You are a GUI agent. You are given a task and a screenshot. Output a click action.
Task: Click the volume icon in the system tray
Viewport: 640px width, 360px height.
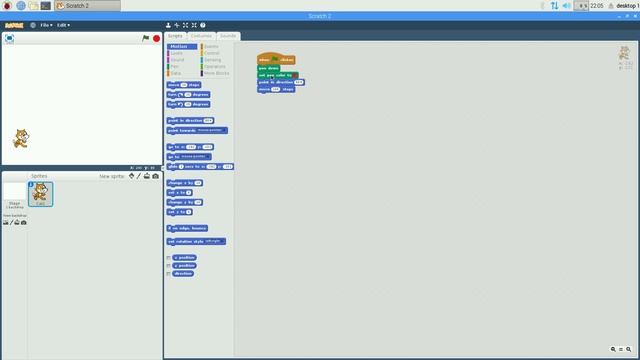(x=567, y=5)
